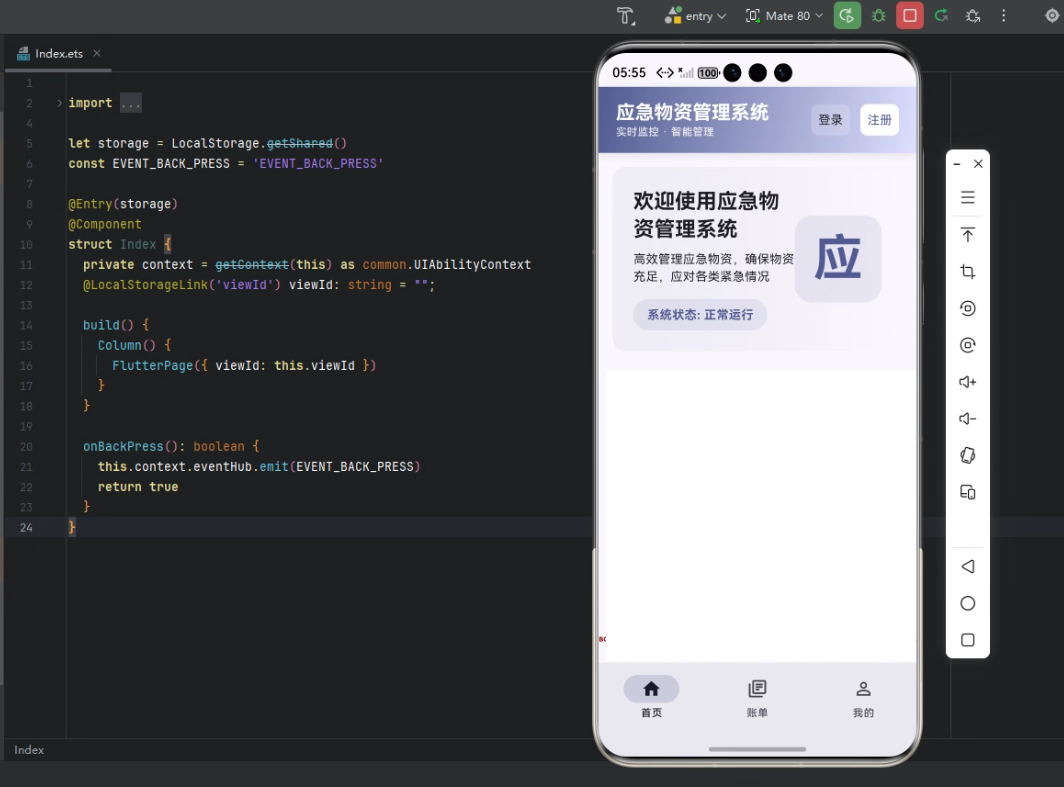The width and height of the screenshot is (1064, 787).
Task: Open the more options kebab menu
Action: click(x=1004, y=16)
